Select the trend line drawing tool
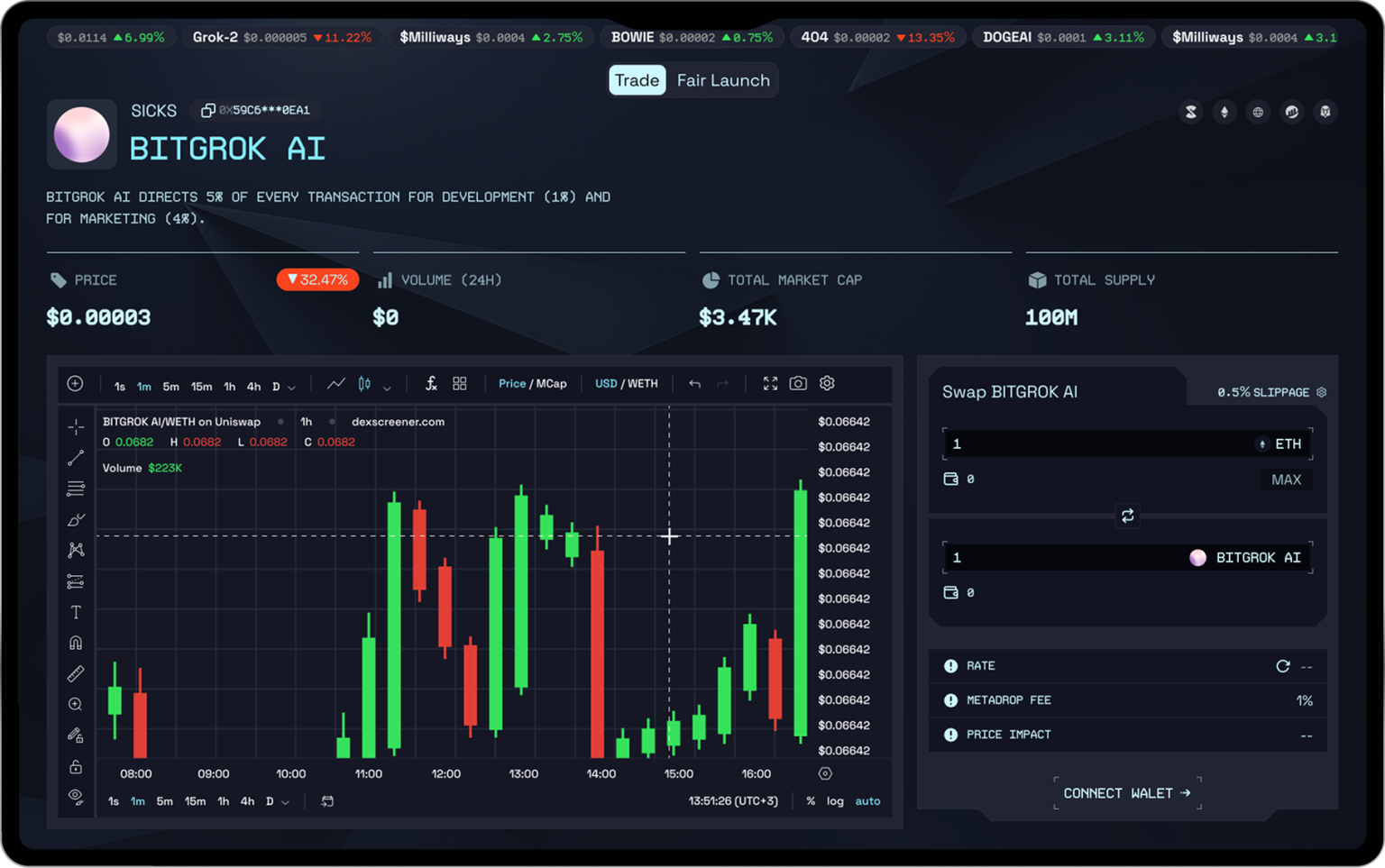This screenshot has height=868, width=1385. pos(76,458)
